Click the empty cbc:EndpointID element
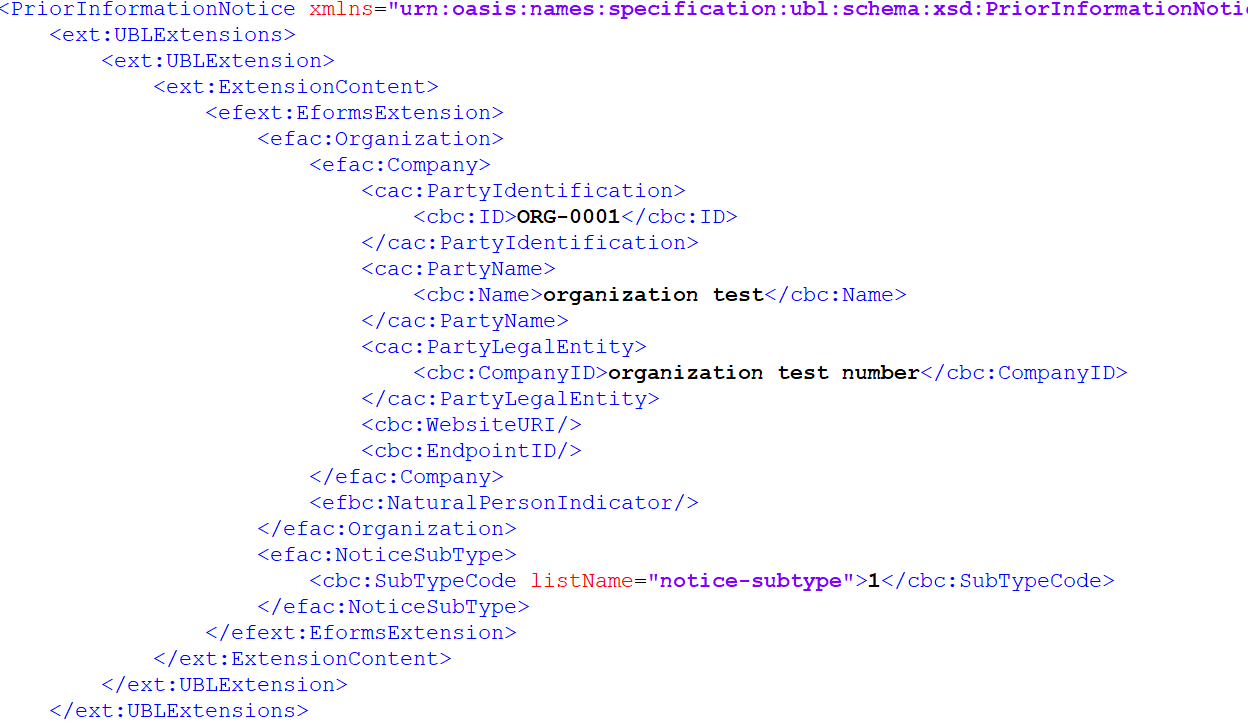This screenshot has width=1248, height=723. click(x=472, y=451)
